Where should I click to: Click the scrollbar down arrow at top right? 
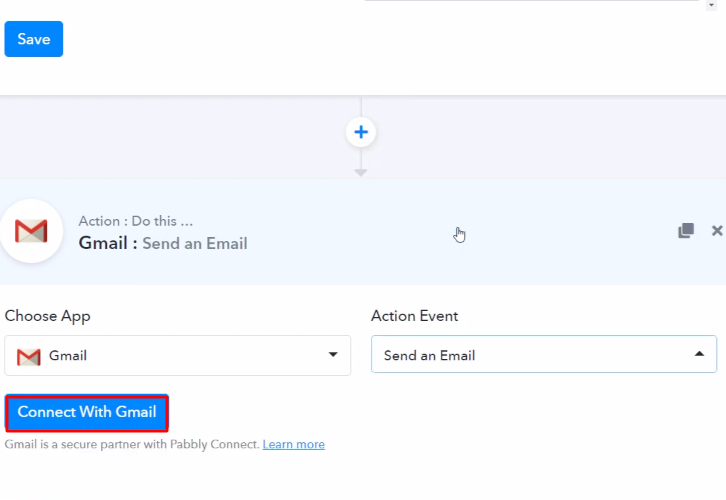tap(711, 5)
